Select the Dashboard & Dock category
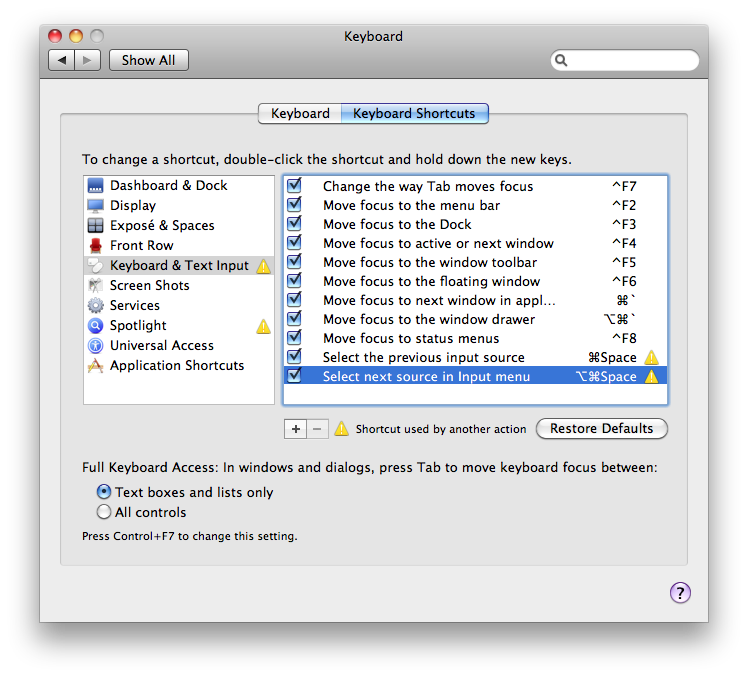The image size is (748, 677). click(x=179, y=186)
